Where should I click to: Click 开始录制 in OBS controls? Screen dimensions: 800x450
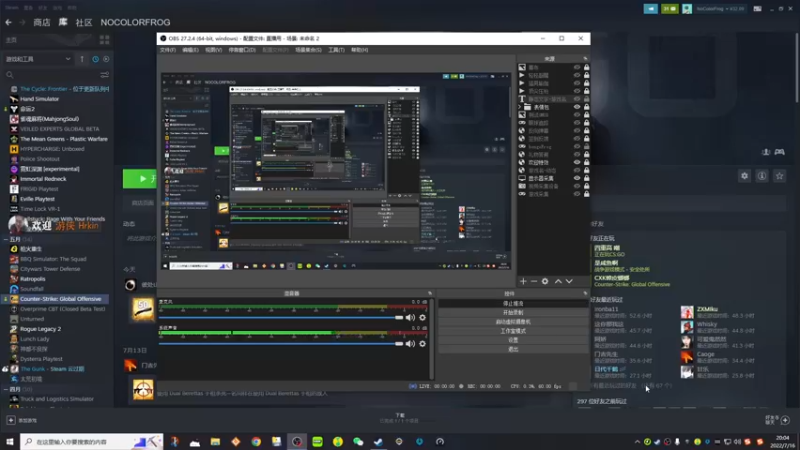click(513, 312)
